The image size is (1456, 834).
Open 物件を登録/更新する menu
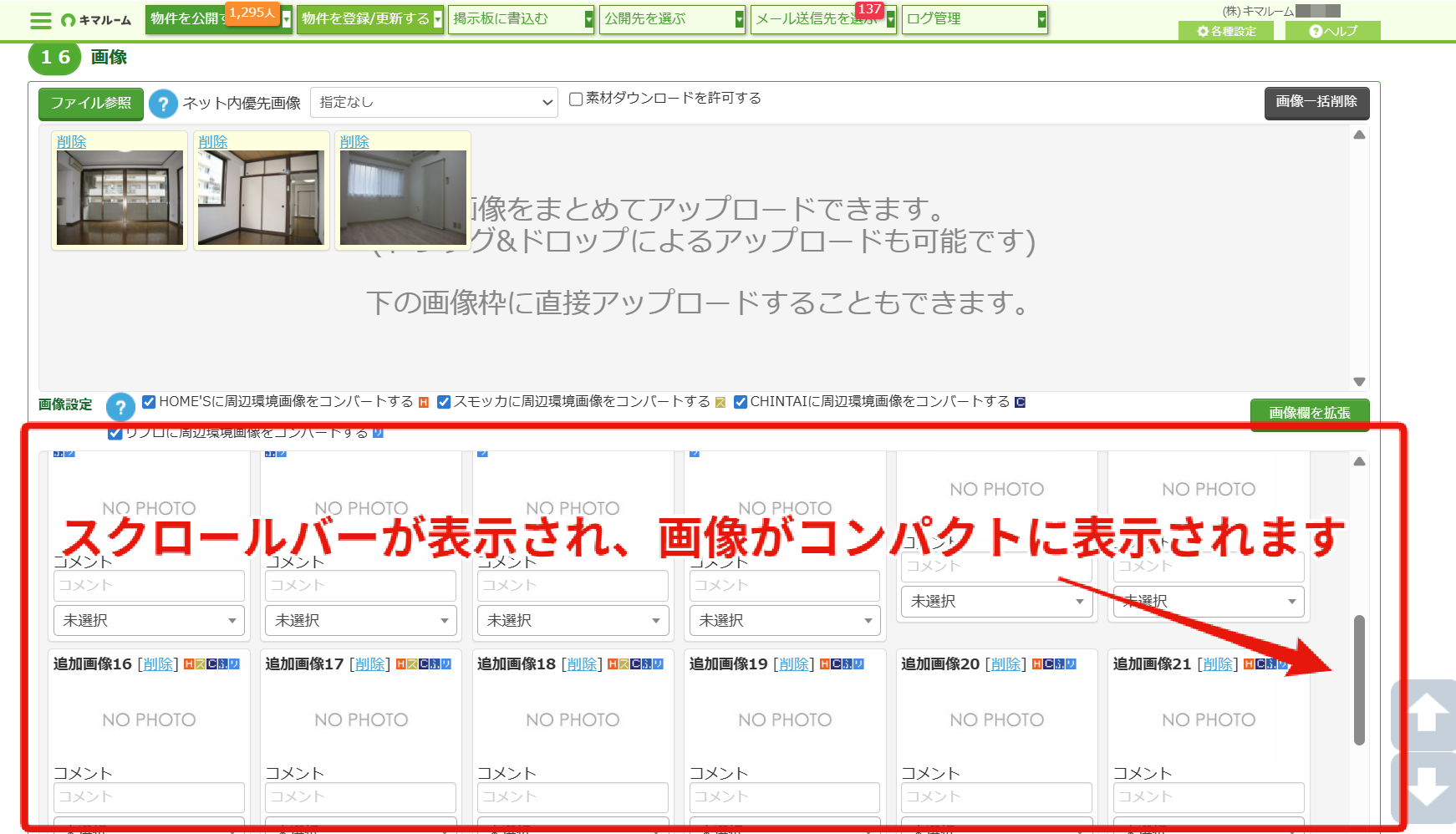pyautogui.click(x=370, y=19)
